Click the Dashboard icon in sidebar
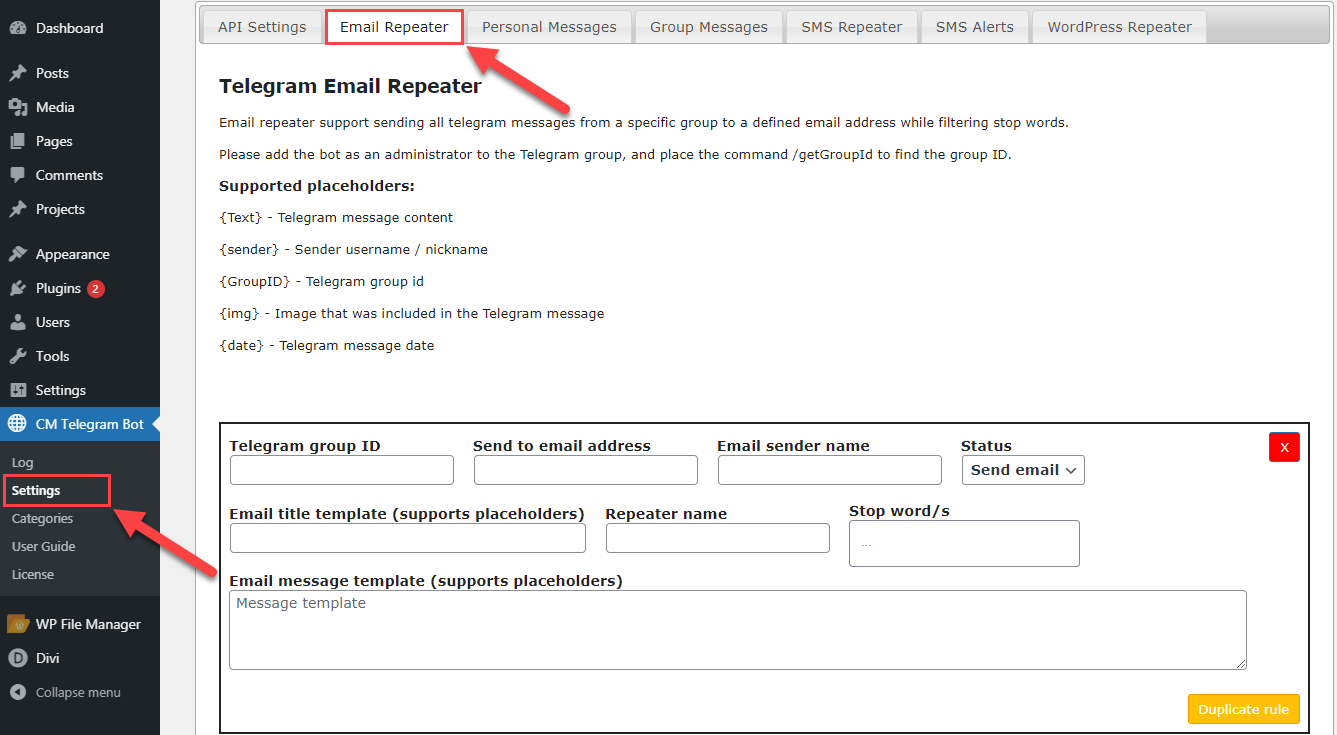The height and width of the screenshot is (735, 1337). coord(17,28)
